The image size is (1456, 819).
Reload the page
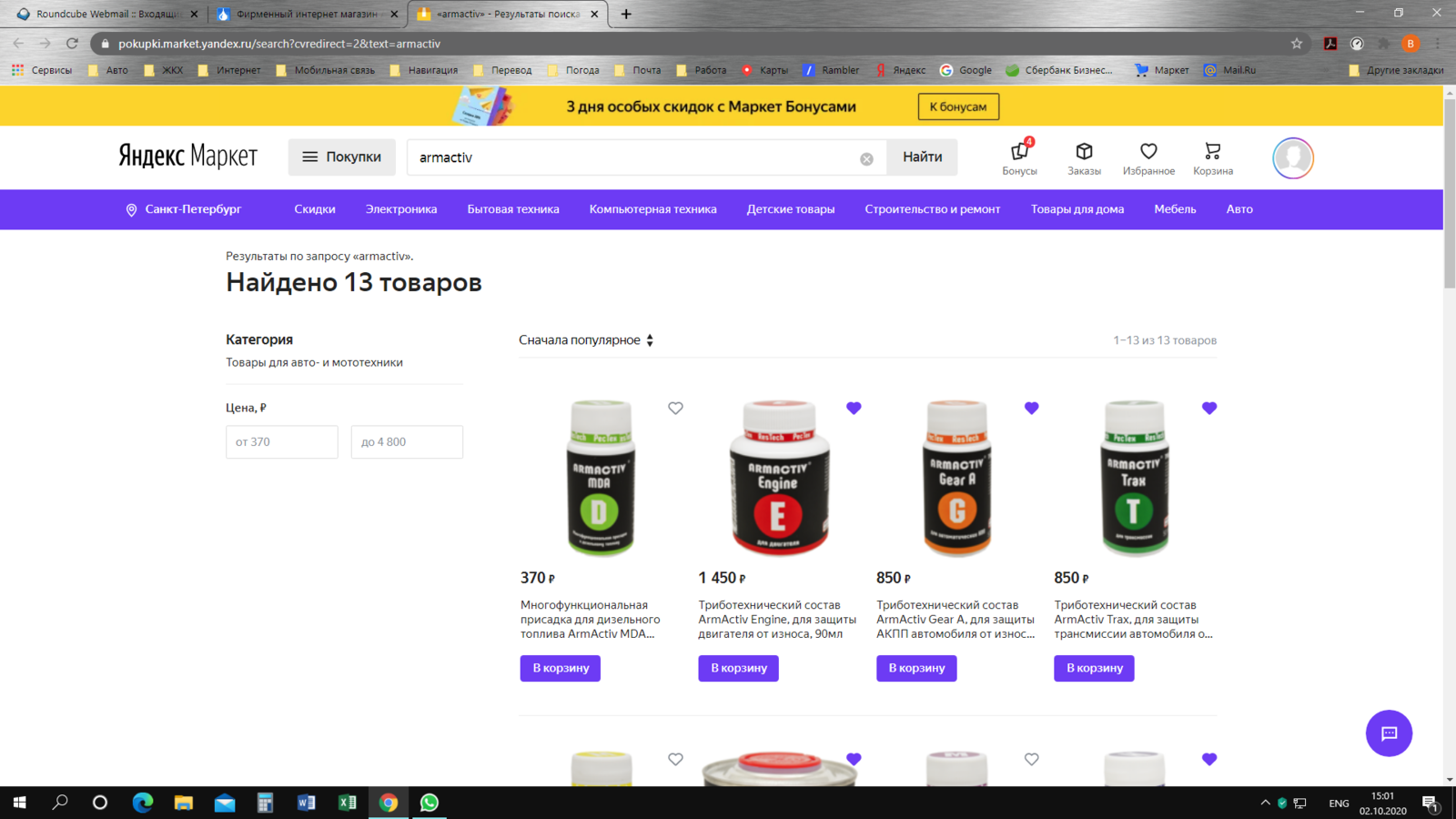tap(72, 44)
